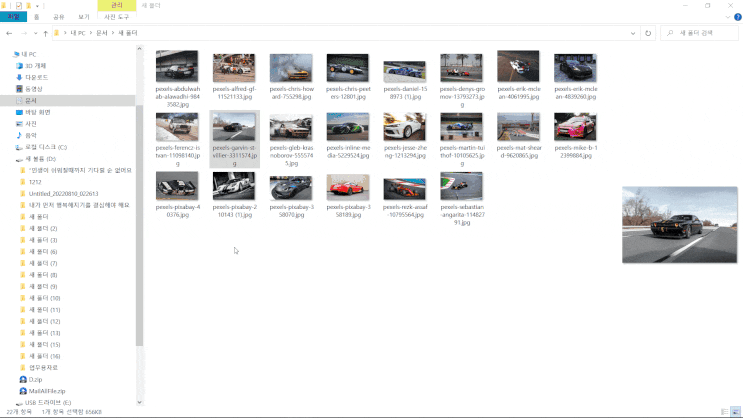Screen dimensions: 743x418
Task: Click navigation pane scrollbar up arrow
Action: (139, 49)
